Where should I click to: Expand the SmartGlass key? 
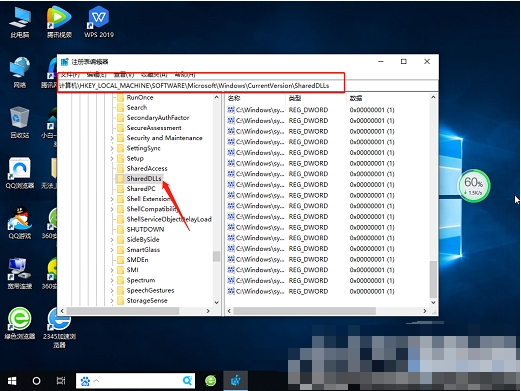(x=112, y=250)
